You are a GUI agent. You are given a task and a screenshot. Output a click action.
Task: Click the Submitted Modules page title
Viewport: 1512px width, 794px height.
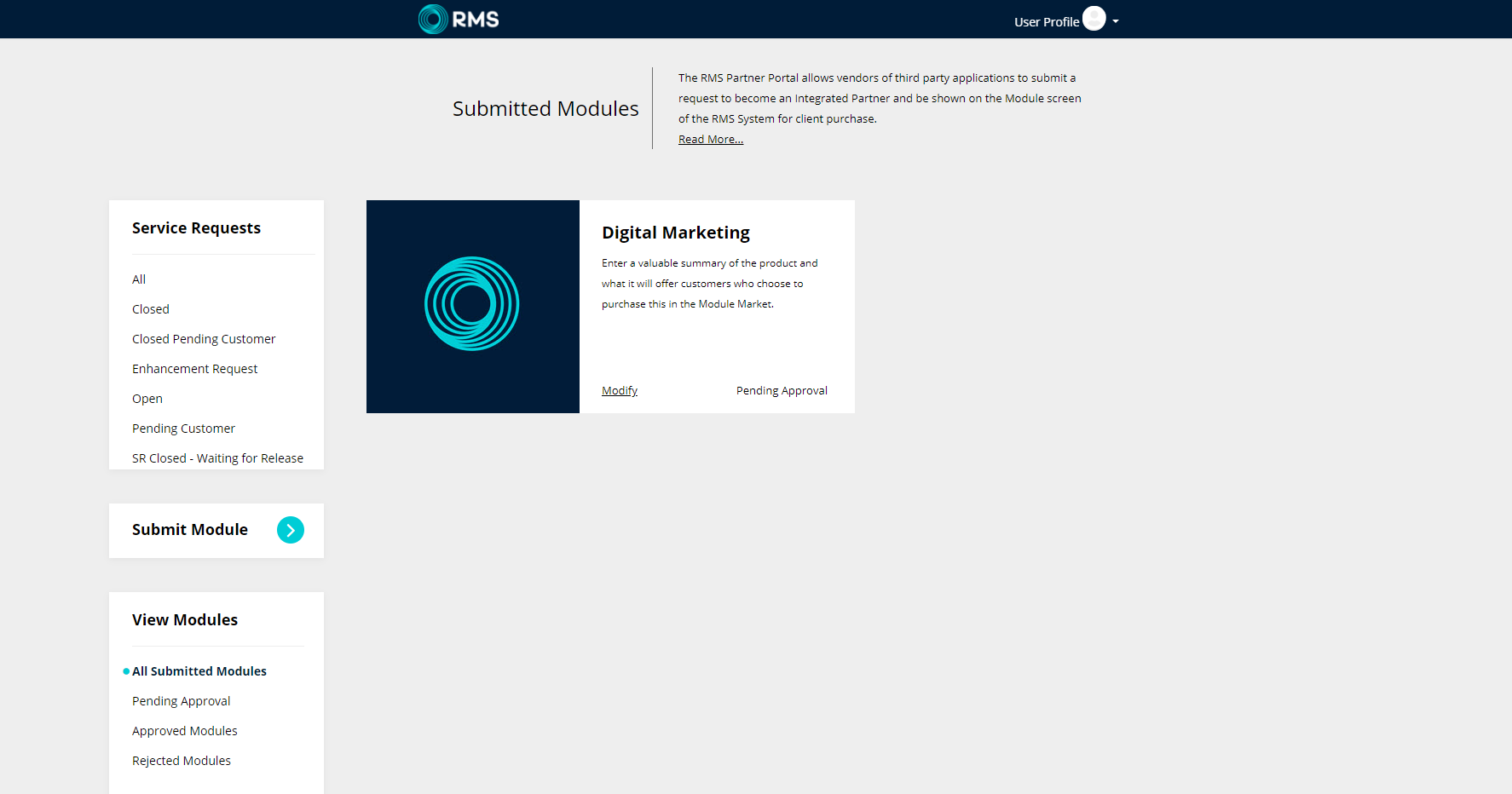point(545,108)
